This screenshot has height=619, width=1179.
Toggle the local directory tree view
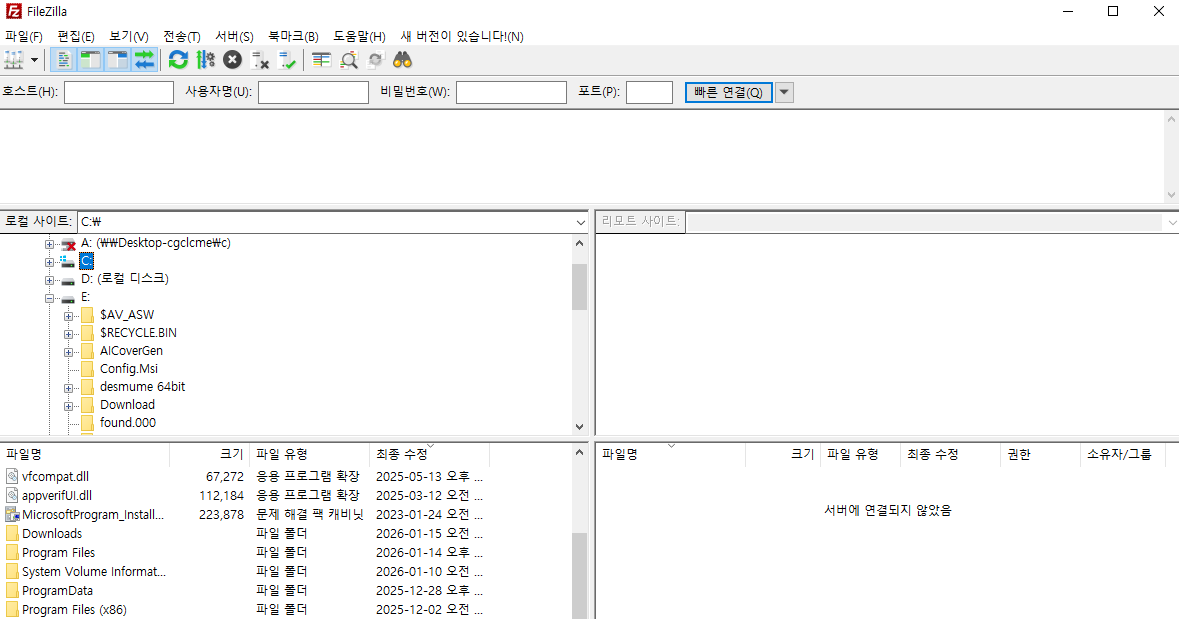point(90,60)
